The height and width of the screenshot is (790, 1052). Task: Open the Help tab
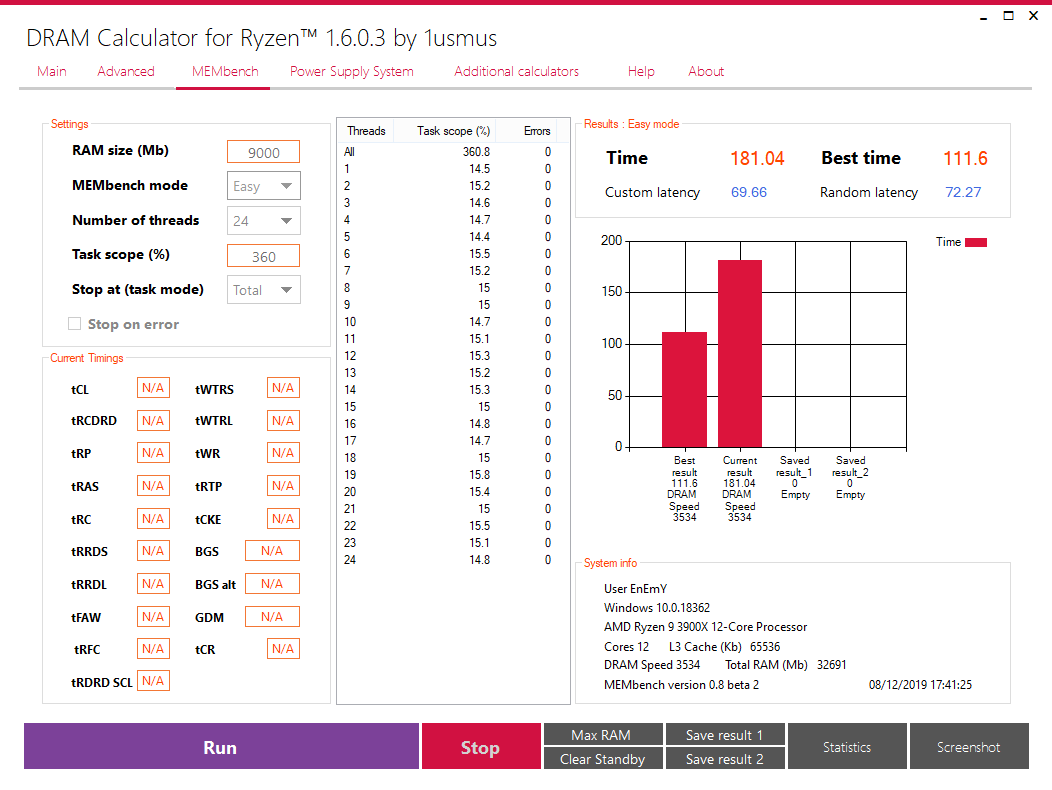pos(641,71)
